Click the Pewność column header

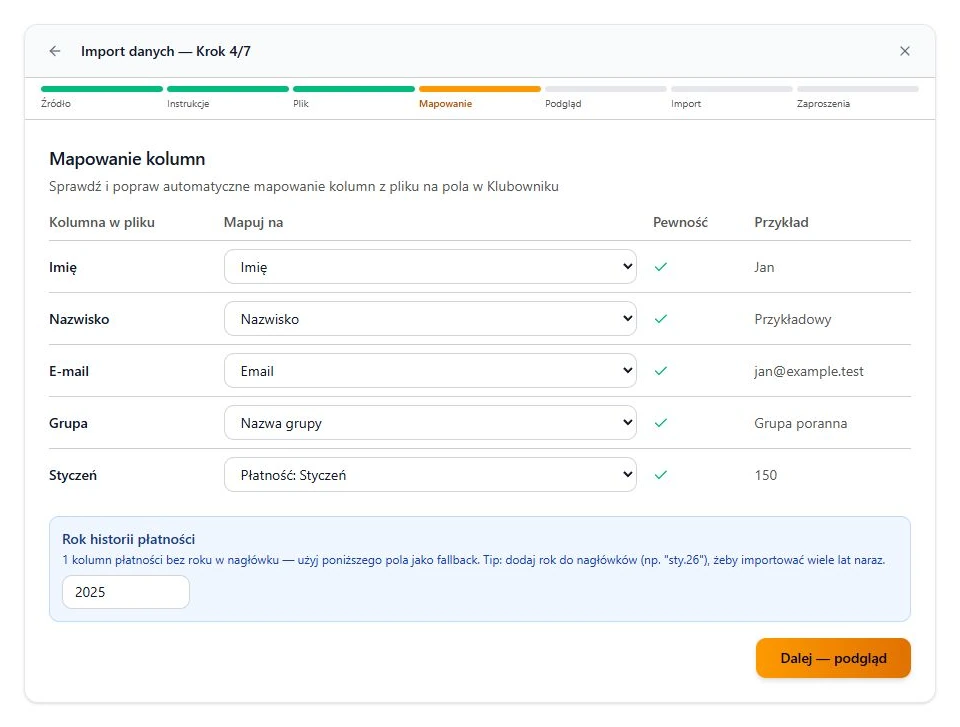coord(680,222)
